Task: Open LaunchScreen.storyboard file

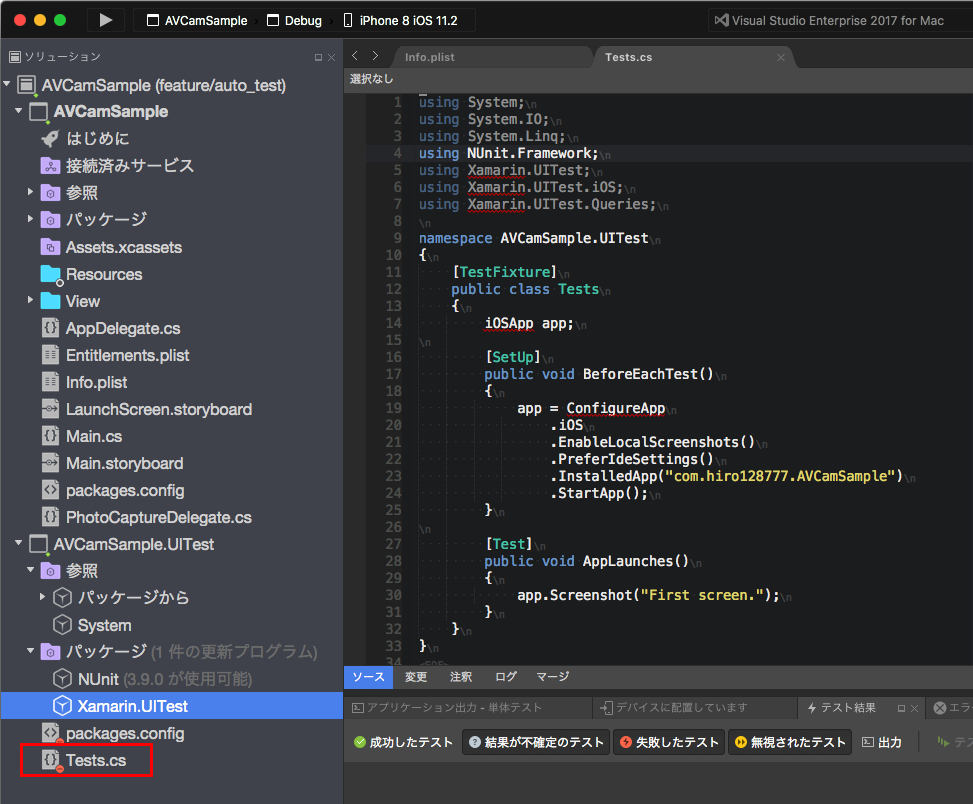Action: click(146, 409)
